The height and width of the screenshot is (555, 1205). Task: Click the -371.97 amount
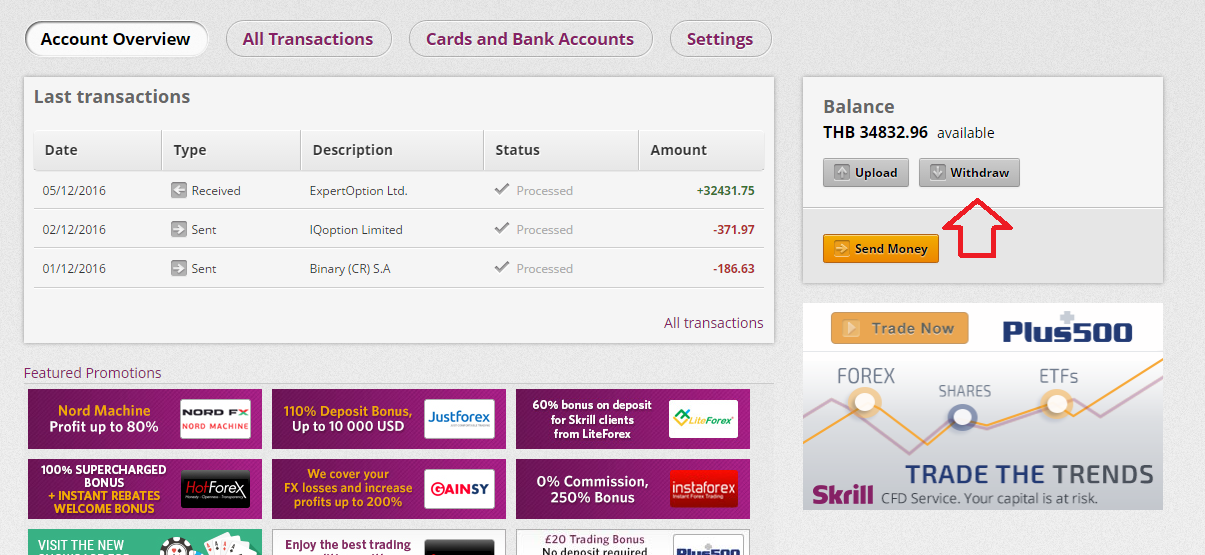click(x=734, y=229)
